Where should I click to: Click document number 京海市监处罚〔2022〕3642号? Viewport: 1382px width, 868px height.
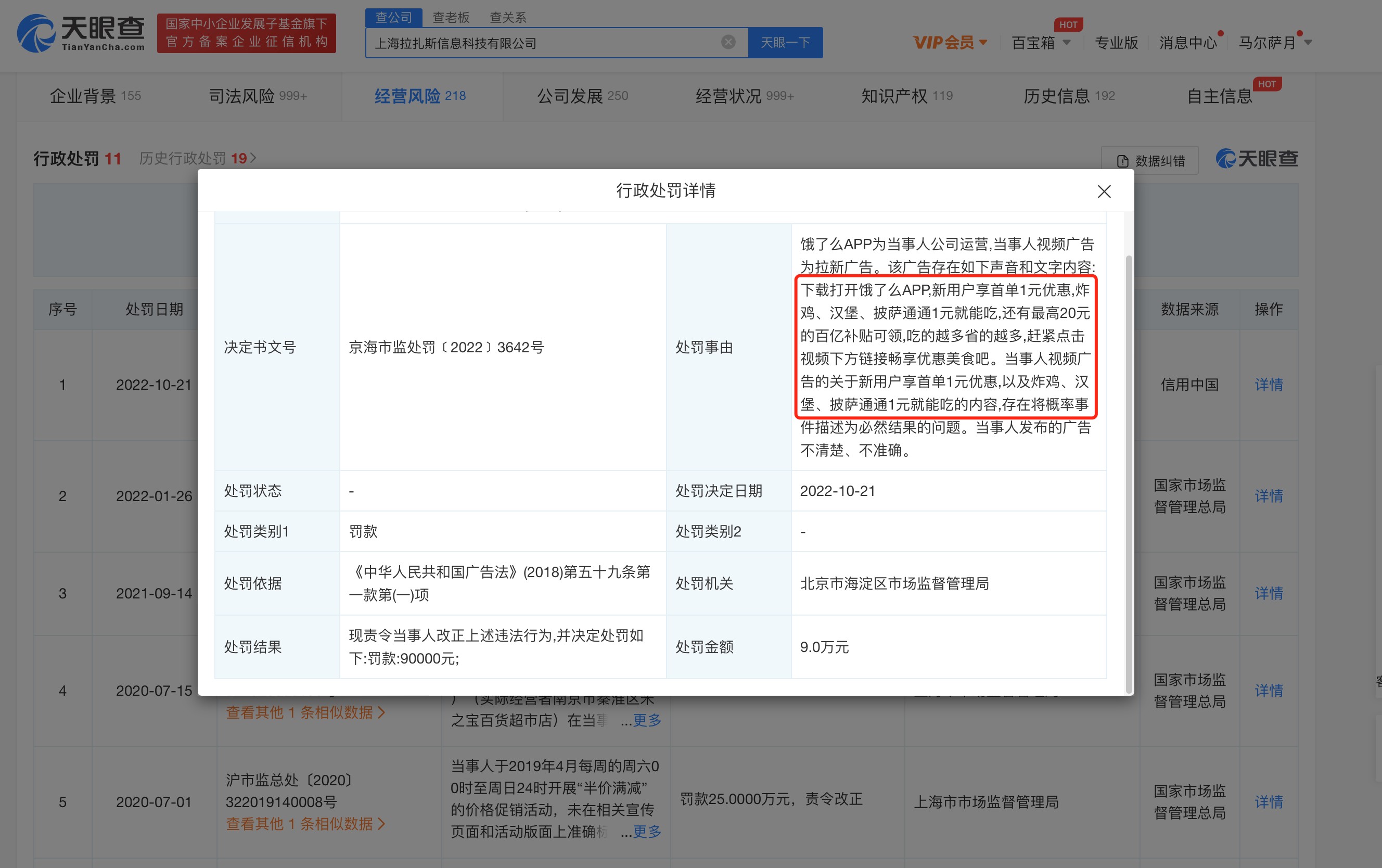pos(446,347)
